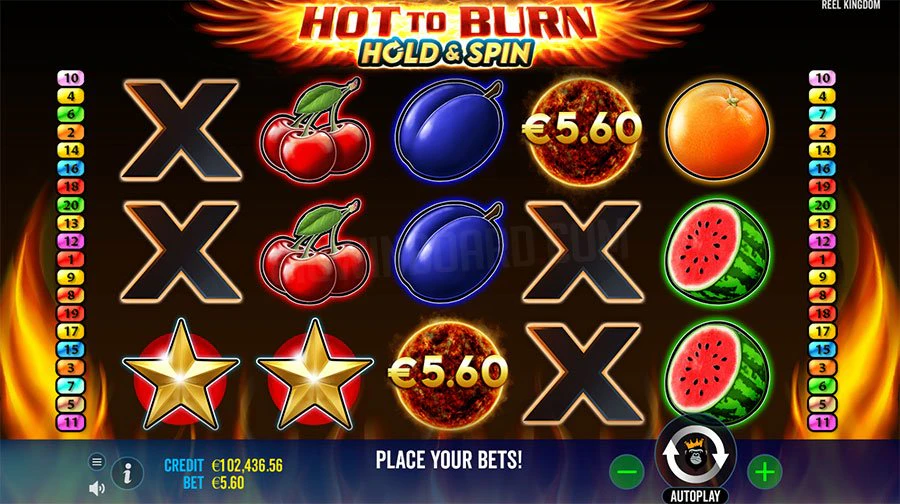This screenshot has width=900, height=504.
Task: Mute the game sound speaker icon
Action: pyautogui.click(x=97, y=489)
